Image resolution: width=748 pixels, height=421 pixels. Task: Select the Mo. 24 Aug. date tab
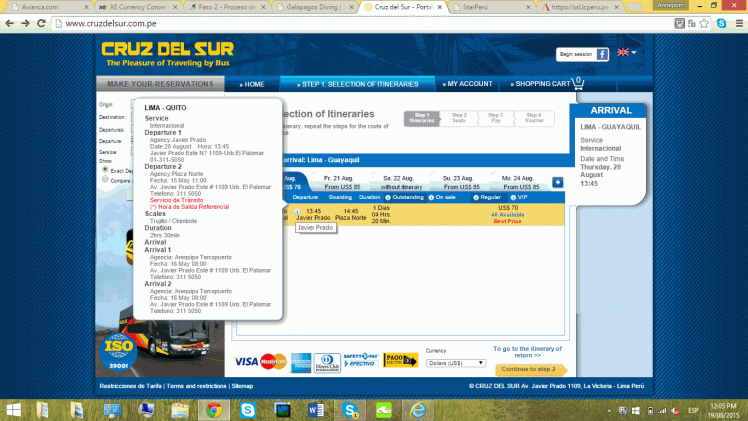point(518,183)
